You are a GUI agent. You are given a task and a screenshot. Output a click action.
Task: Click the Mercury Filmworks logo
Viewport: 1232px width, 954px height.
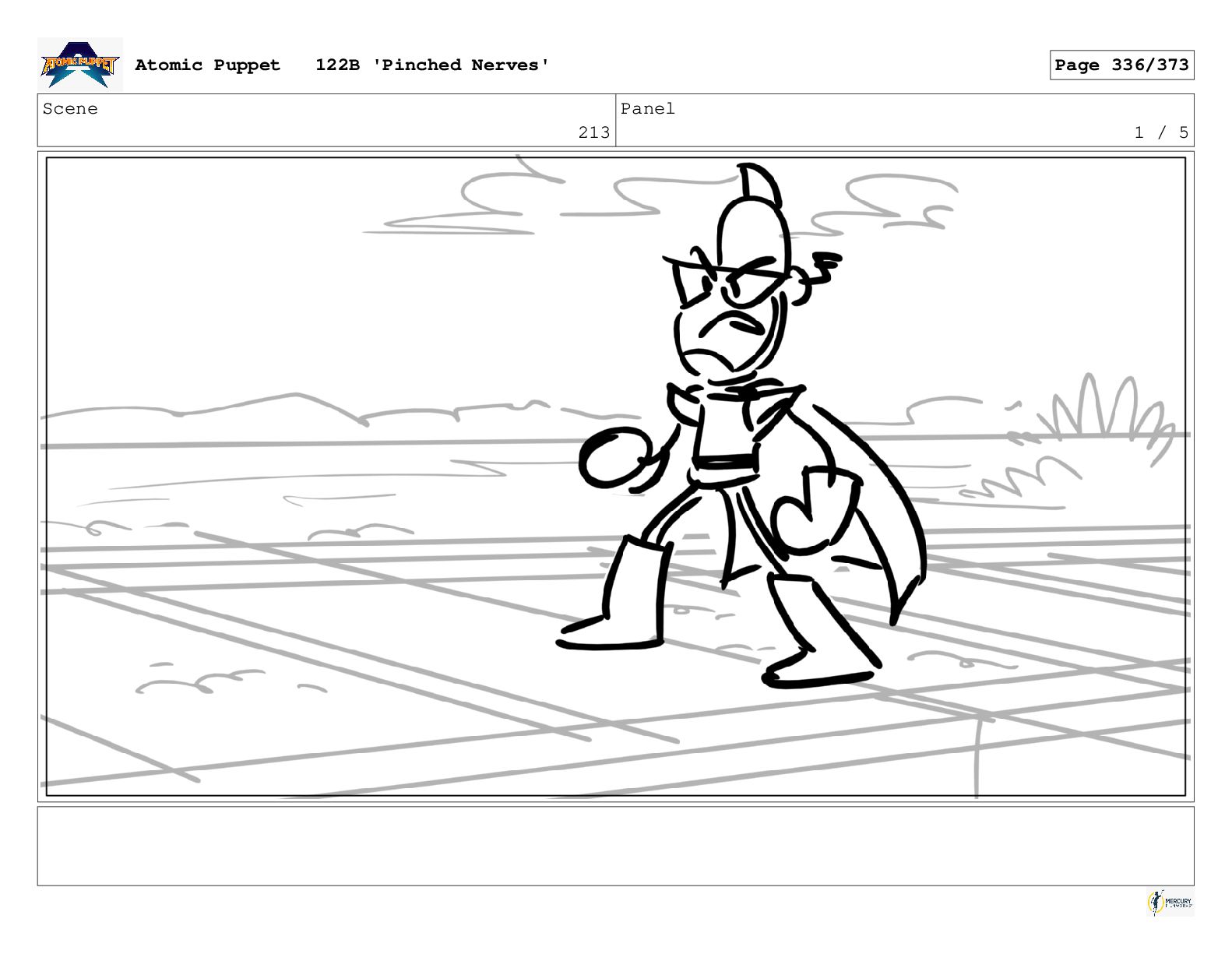[1170, 903]
